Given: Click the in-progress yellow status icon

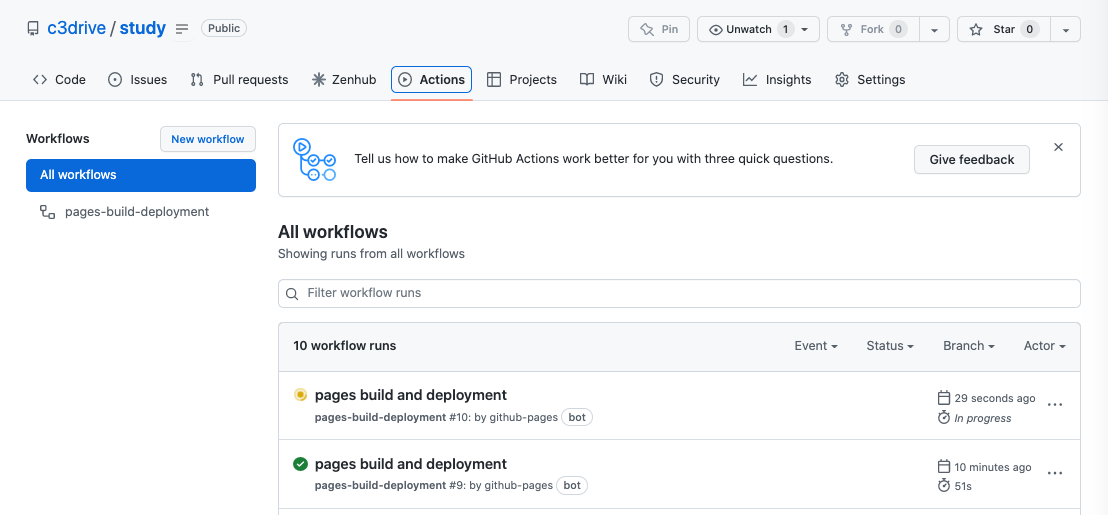Looking at the screenshot, I should pyautogui.click(x=300, y=395).
